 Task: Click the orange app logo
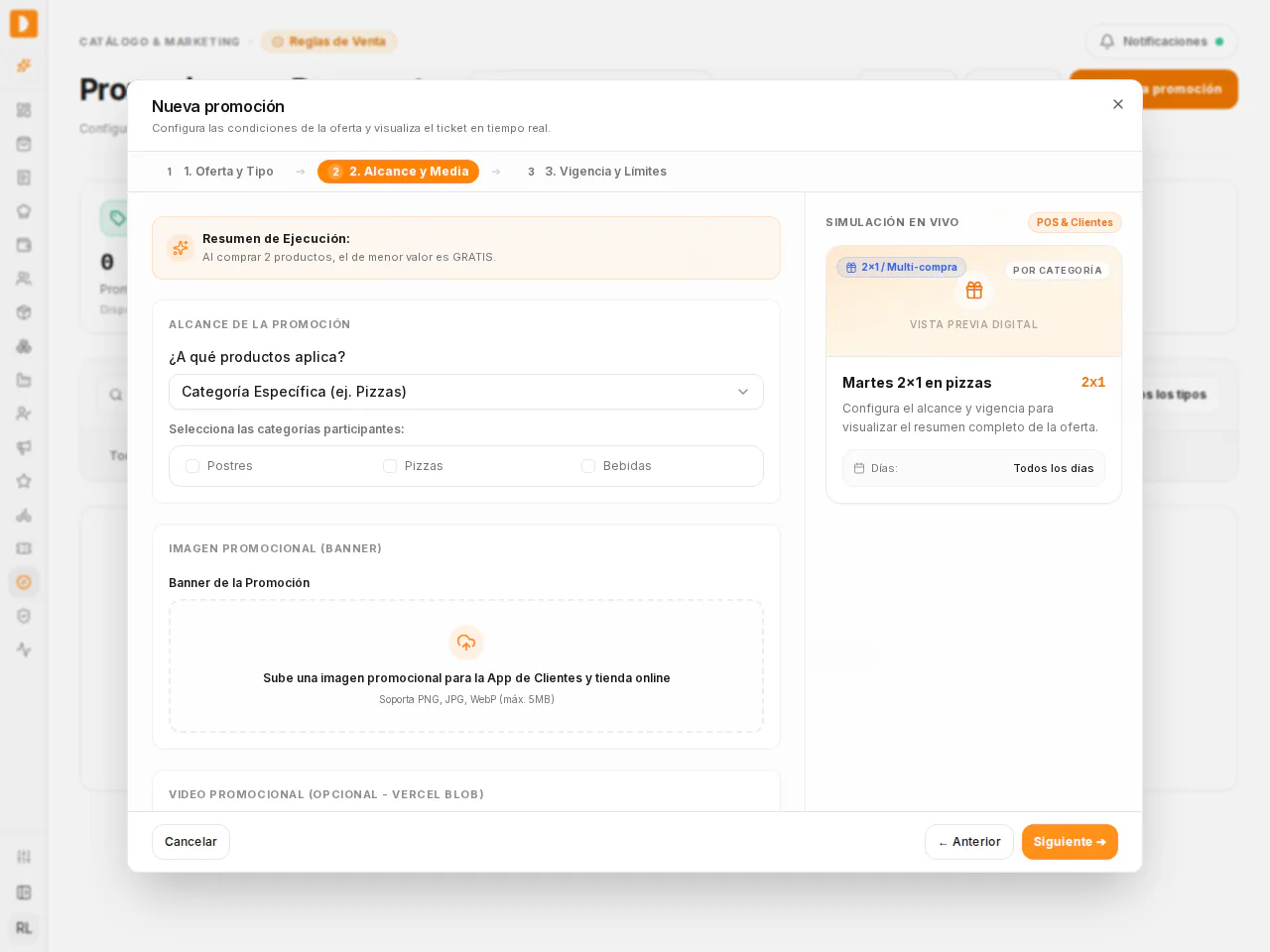click(x=24, y=24)
